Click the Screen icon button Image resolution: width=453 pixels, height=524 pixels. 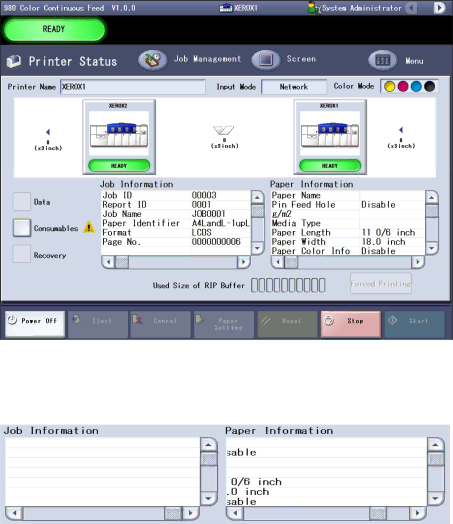point(266,60)
